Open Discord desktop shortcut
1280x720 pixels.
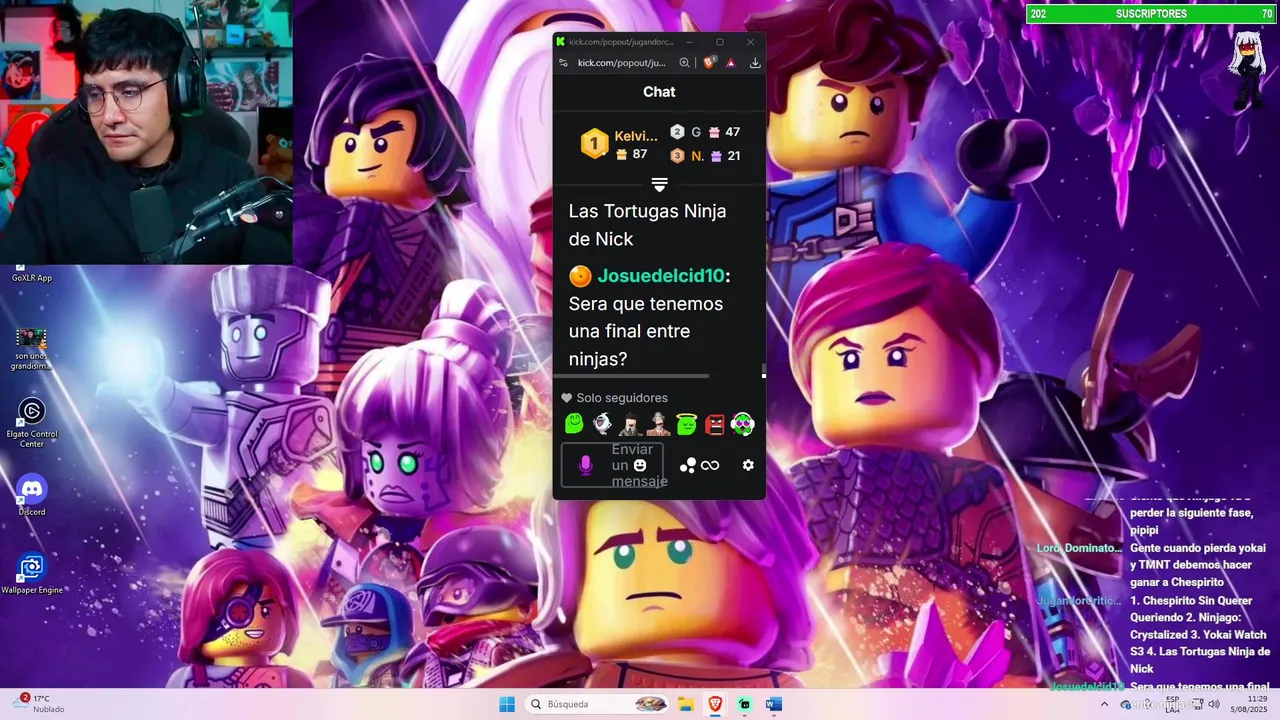[32, 495]
